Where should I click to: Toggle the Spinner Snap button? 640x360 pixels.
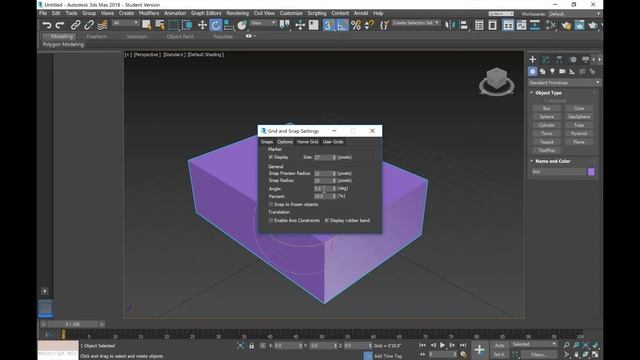369,25
